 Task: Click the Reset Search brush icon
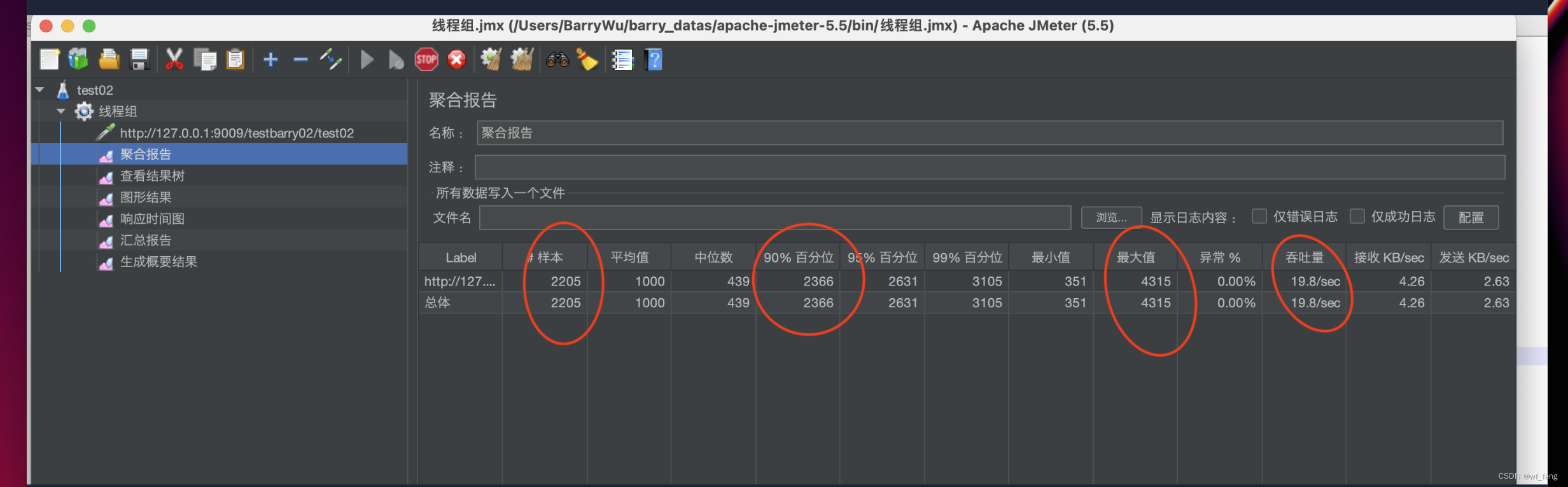(587, 60)
